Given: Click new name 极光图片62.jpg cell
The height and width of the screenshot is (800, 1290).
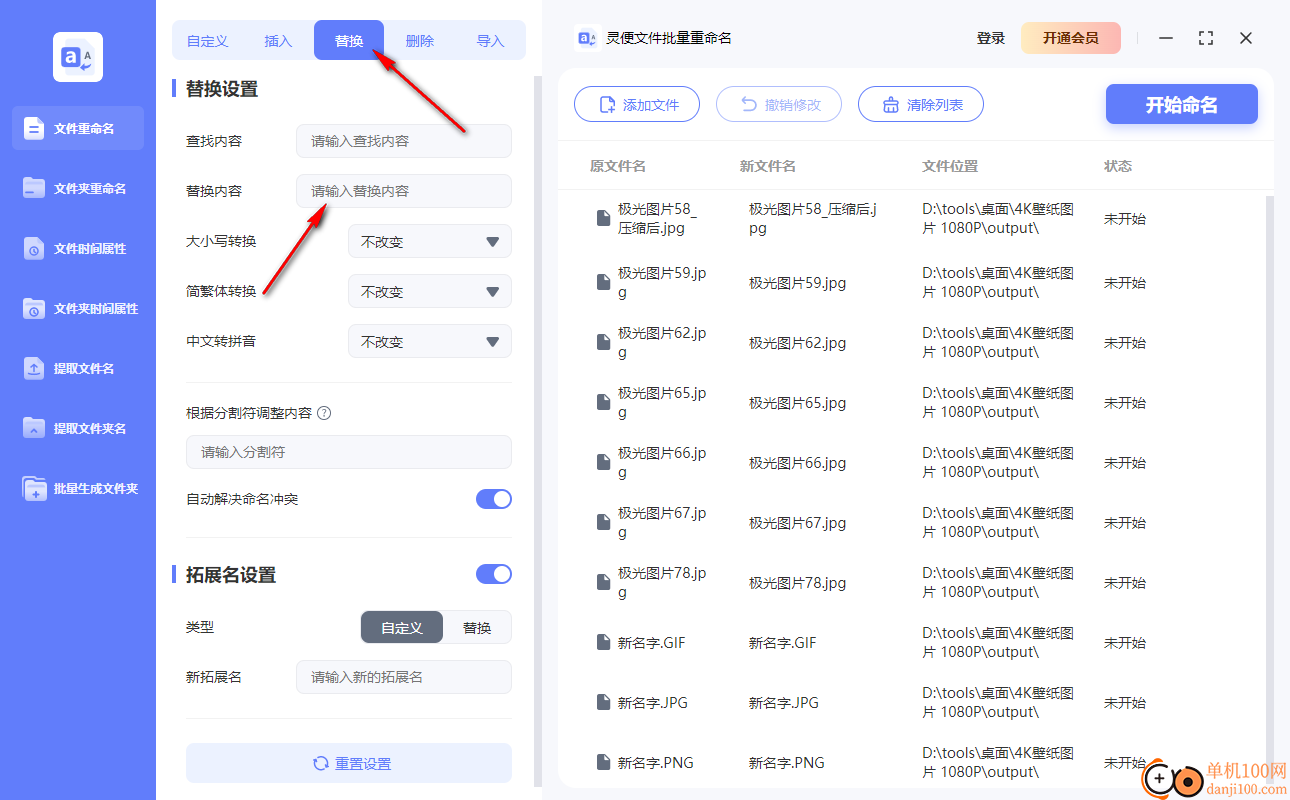Looking at the screenshot, I should tap(798, 342).
